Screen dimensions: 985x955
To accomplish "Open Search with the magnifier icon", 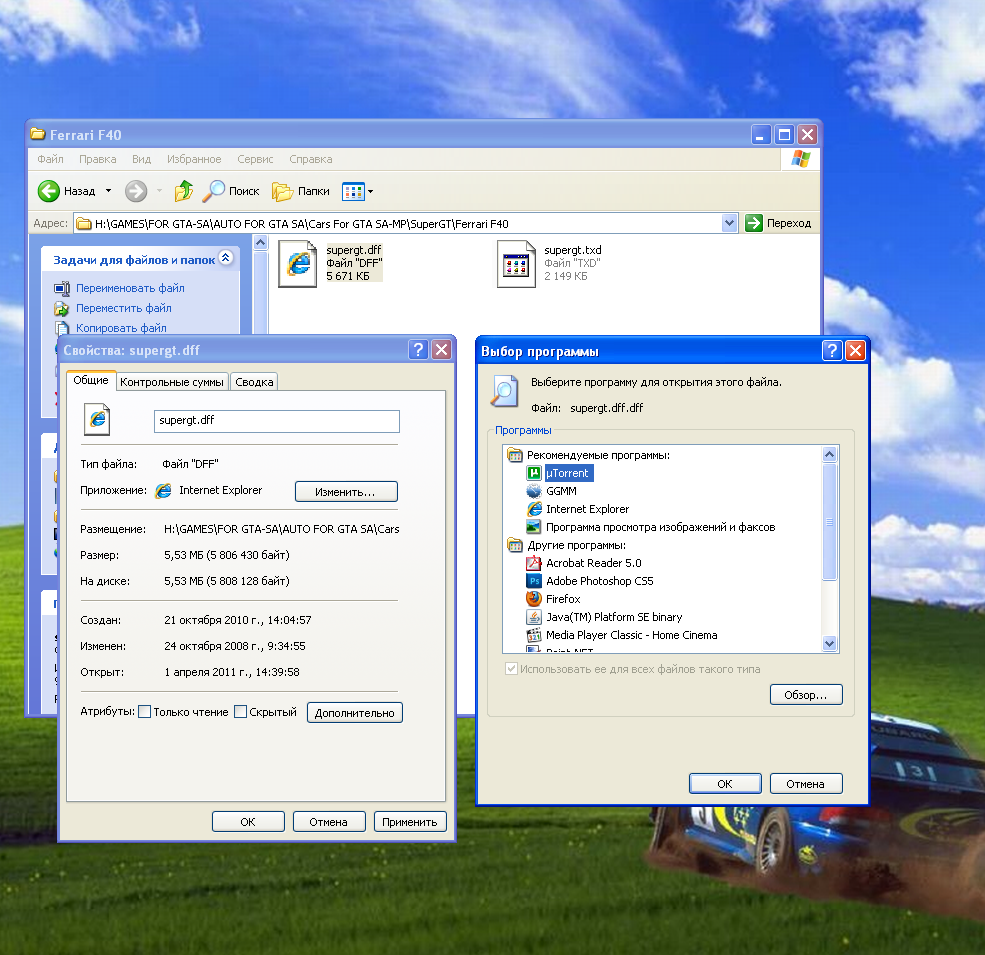I will (x=231, y=191).
